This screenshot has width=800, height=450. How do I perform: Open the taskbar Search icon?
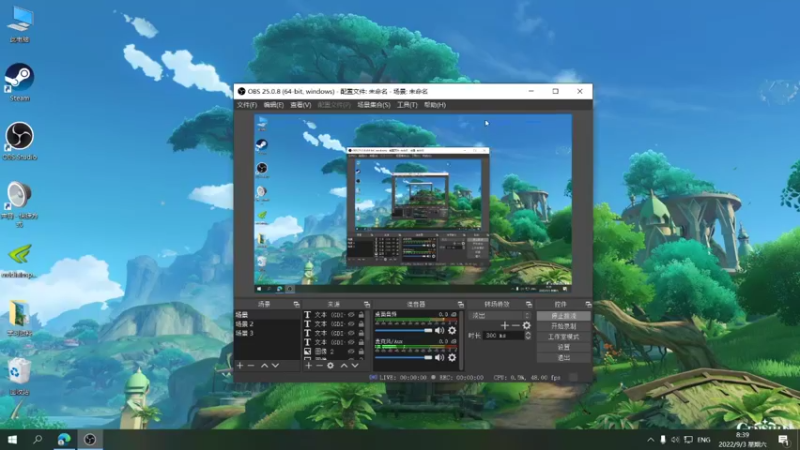click(x=37, y=439)
